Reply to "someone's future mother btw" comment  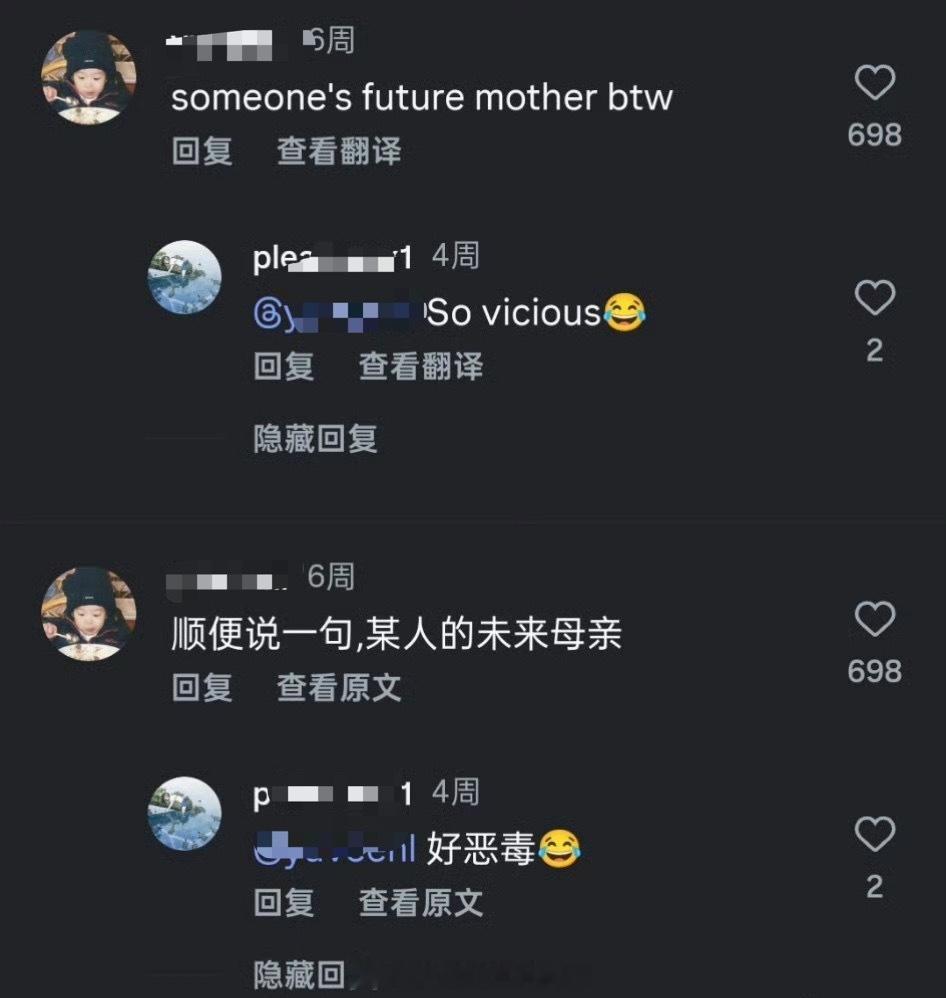point(202,151)
